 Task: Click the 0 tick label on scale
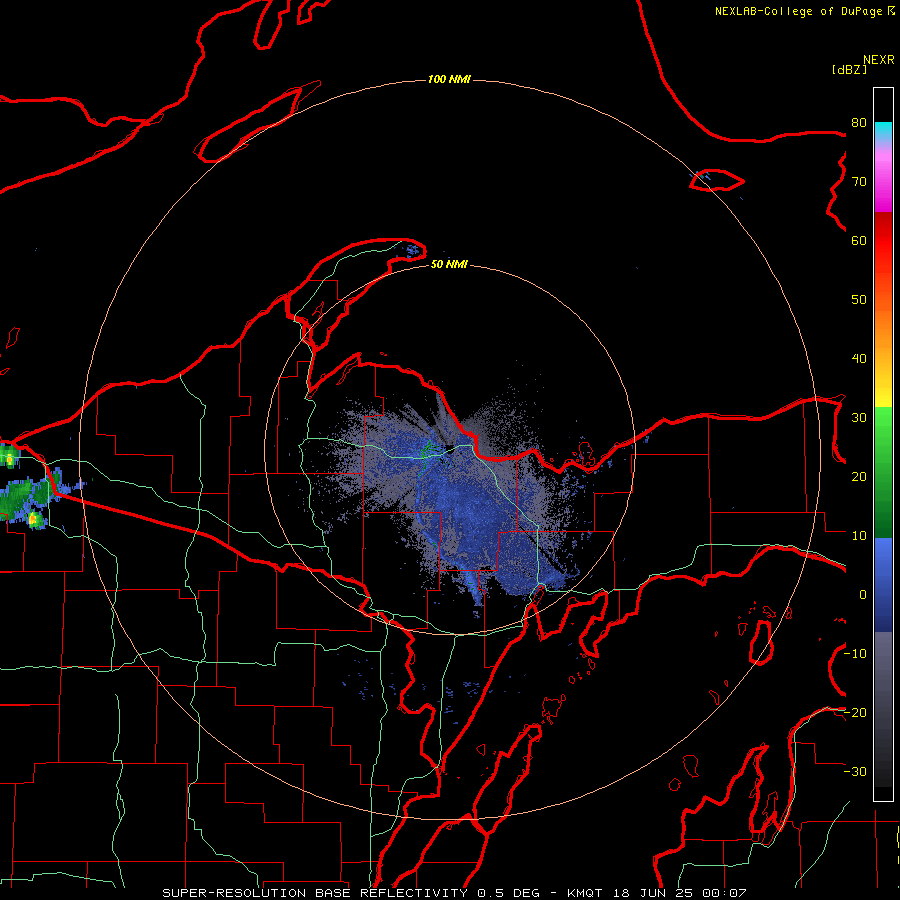tap(863, 595)
